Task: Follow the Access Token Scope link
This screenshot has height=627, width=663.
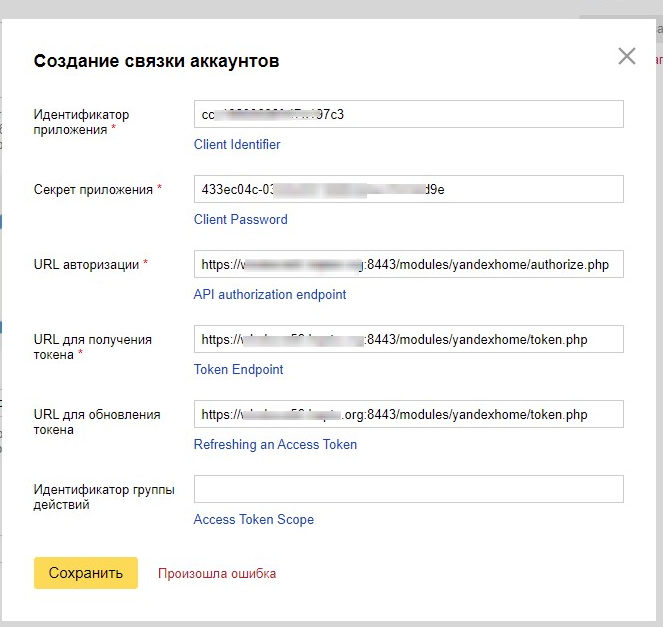Action: coord(254,519)
